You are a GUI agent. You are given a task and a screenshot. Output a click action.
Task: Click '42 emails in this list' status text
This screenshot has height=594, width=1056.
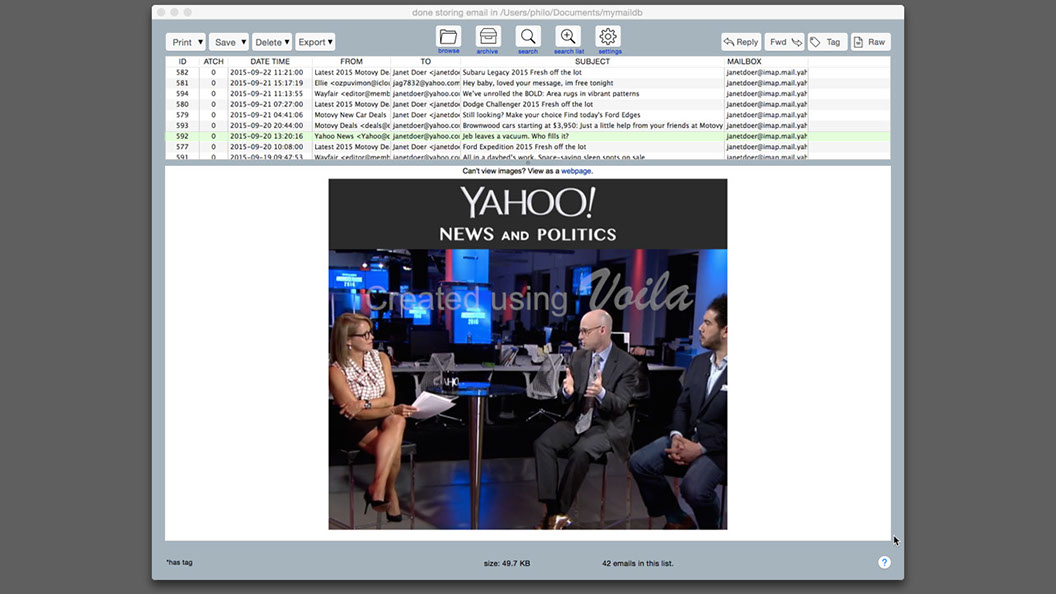coord(638,563)
